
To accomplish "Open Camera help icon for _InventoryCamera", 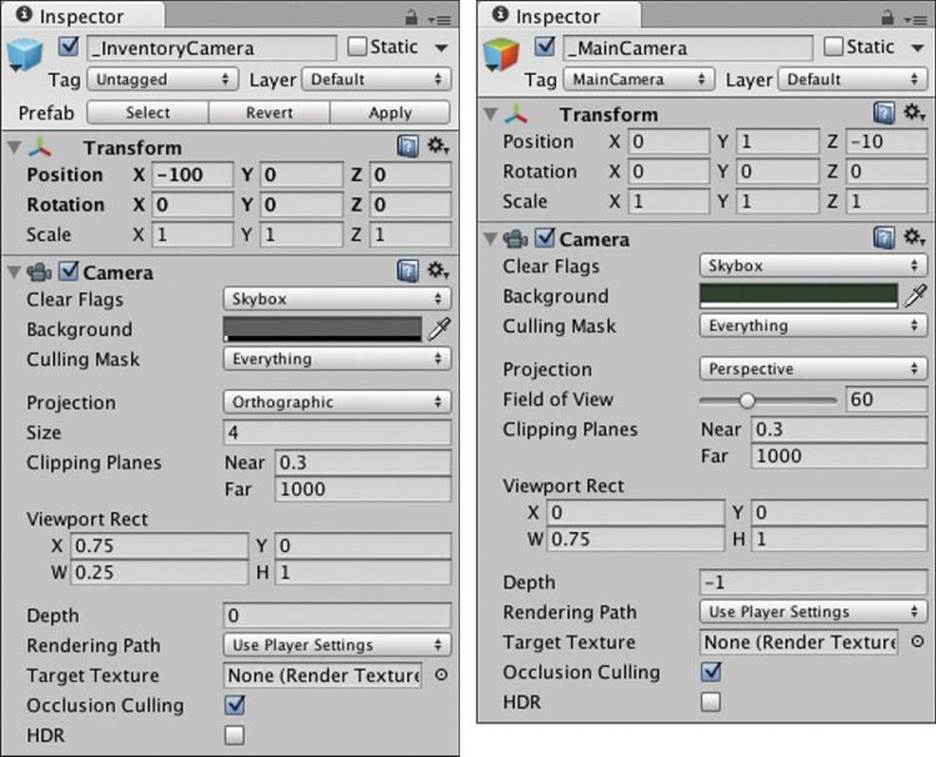I will [x=408, y=271].
